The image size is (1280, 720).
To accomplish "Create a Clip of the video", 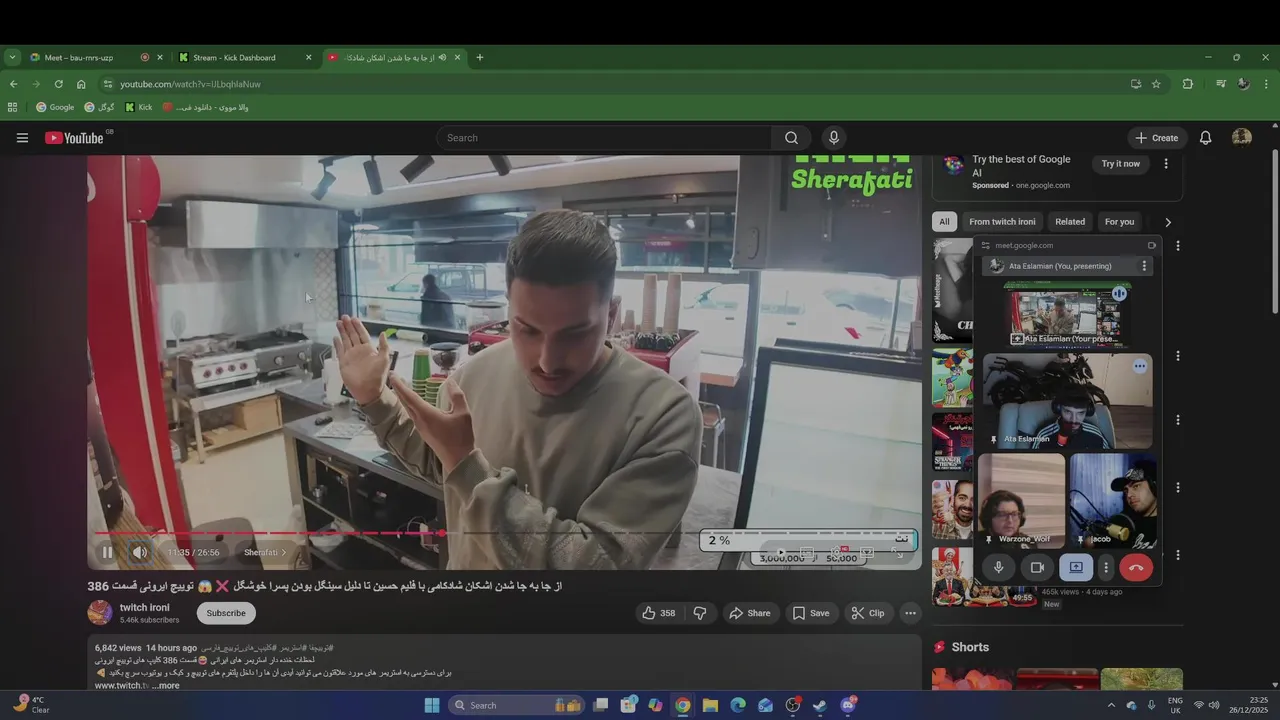I will (x=868, y=613).
